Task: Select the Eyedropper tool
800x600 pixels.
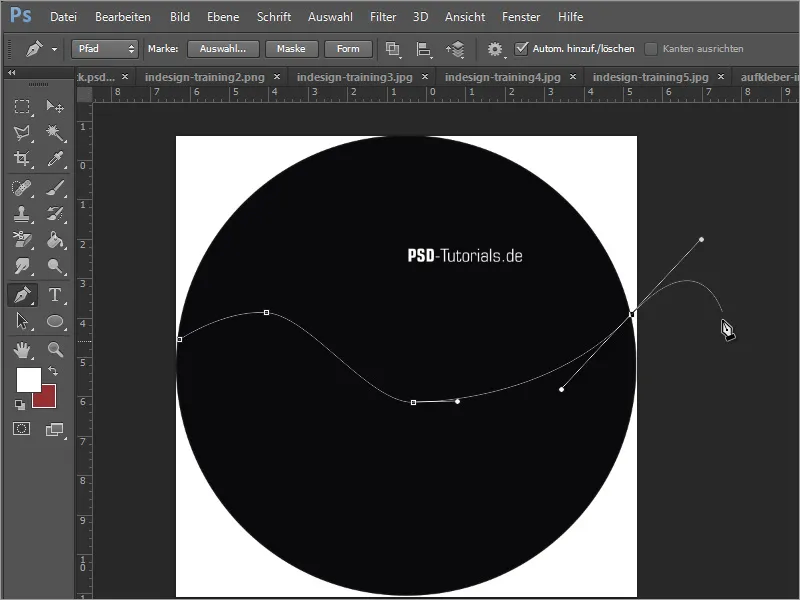Action: click(55, 159)
